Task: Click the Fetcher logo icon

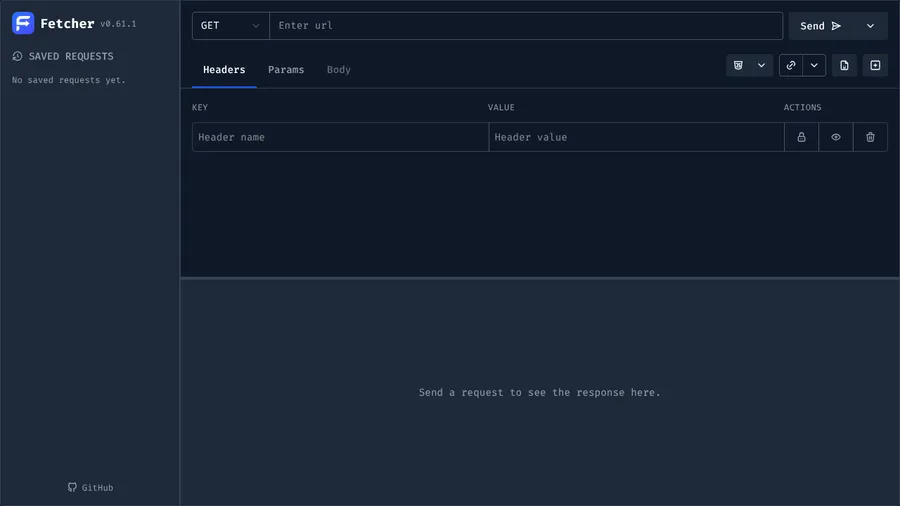Action: click(23, 24)
